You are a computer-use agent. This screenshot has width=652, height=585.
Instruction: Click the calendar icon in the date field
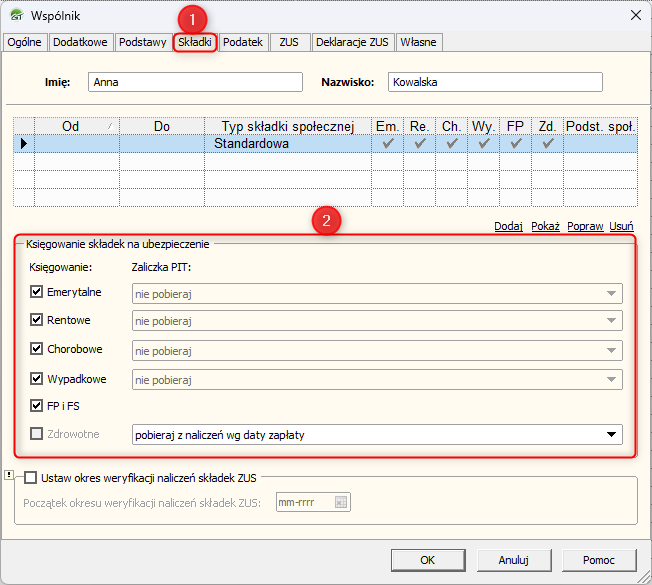[x=342, y=502]
